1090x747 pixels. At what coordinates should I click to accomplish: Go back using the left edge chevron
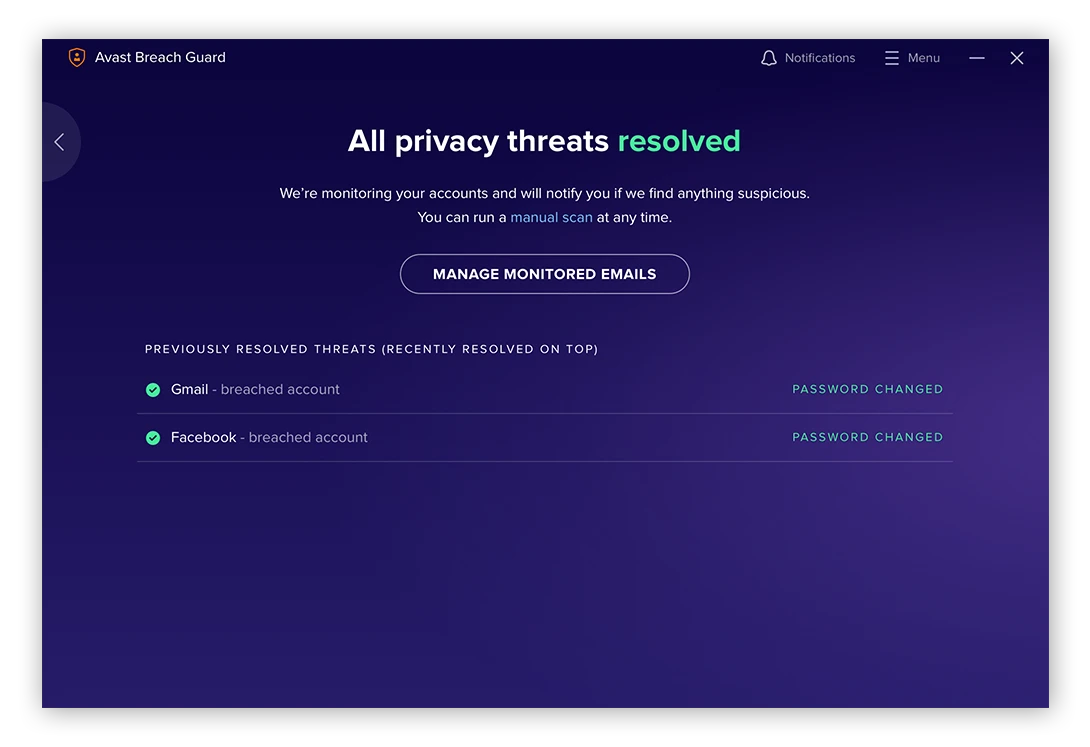coord(60,141)
